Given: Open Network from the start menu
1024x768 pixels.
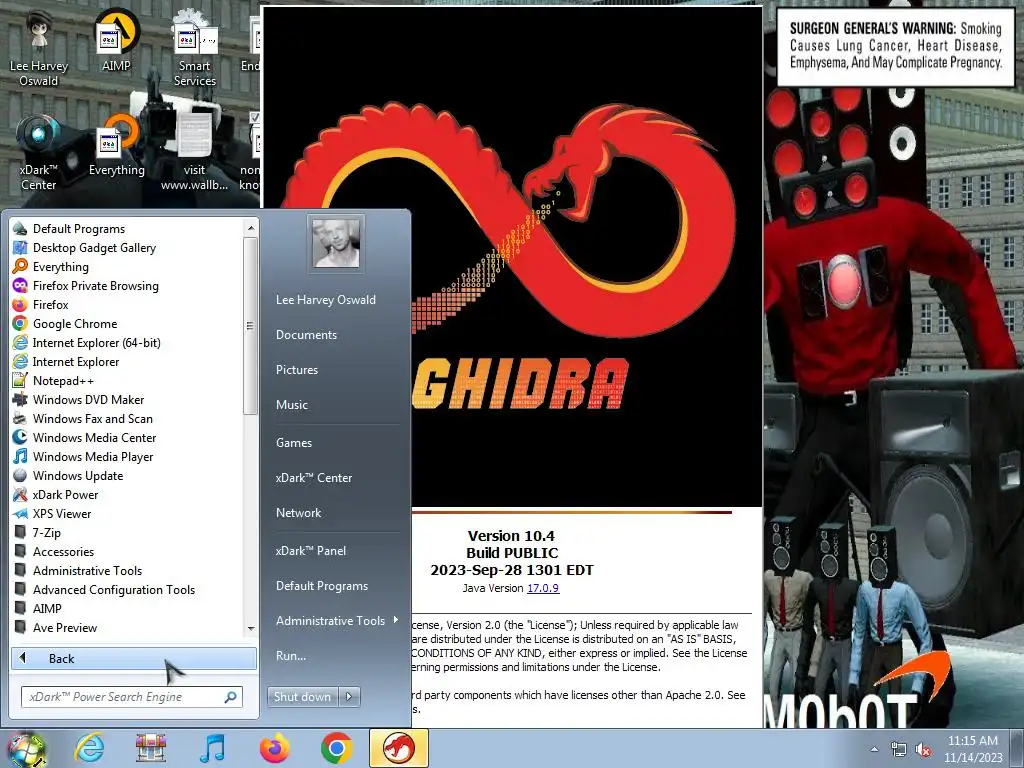Looking at the screenshot, I should coord(298,513).
